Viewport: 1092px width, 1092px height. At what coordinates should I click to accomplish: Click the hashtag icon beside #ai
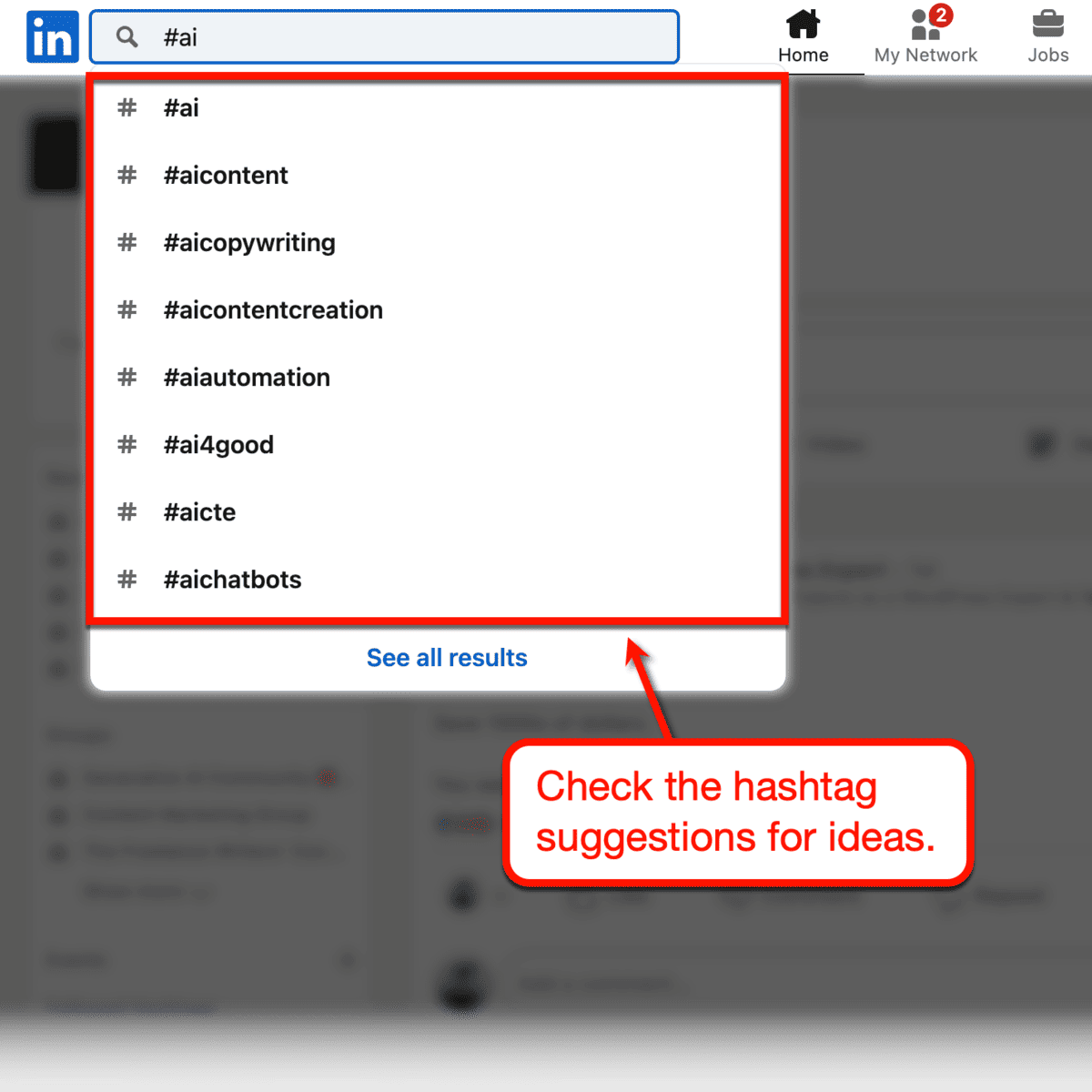coord(126,107)
